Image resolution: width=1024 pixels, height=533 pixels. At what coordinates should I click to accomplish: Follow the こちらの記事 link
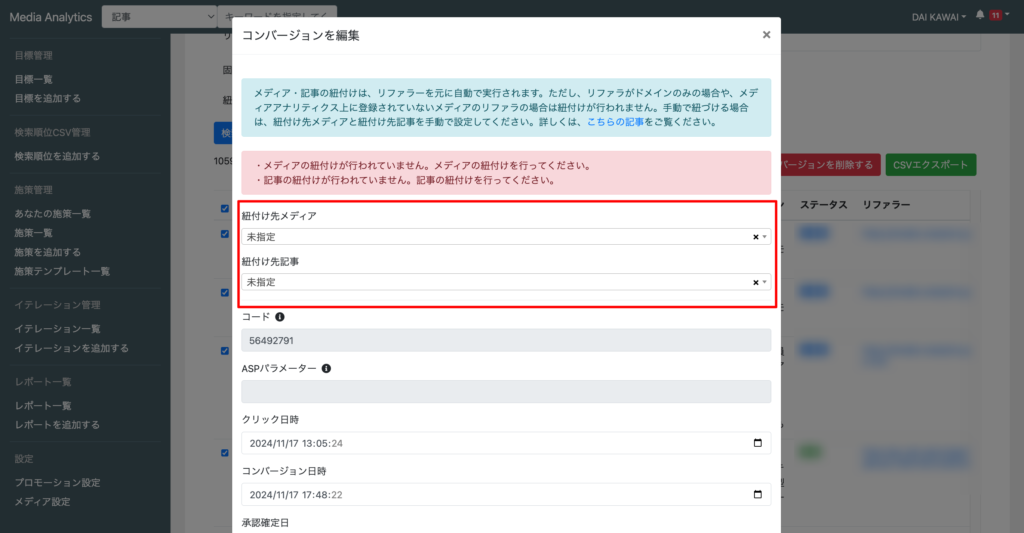pyautogui.click(x=615, y=122)
